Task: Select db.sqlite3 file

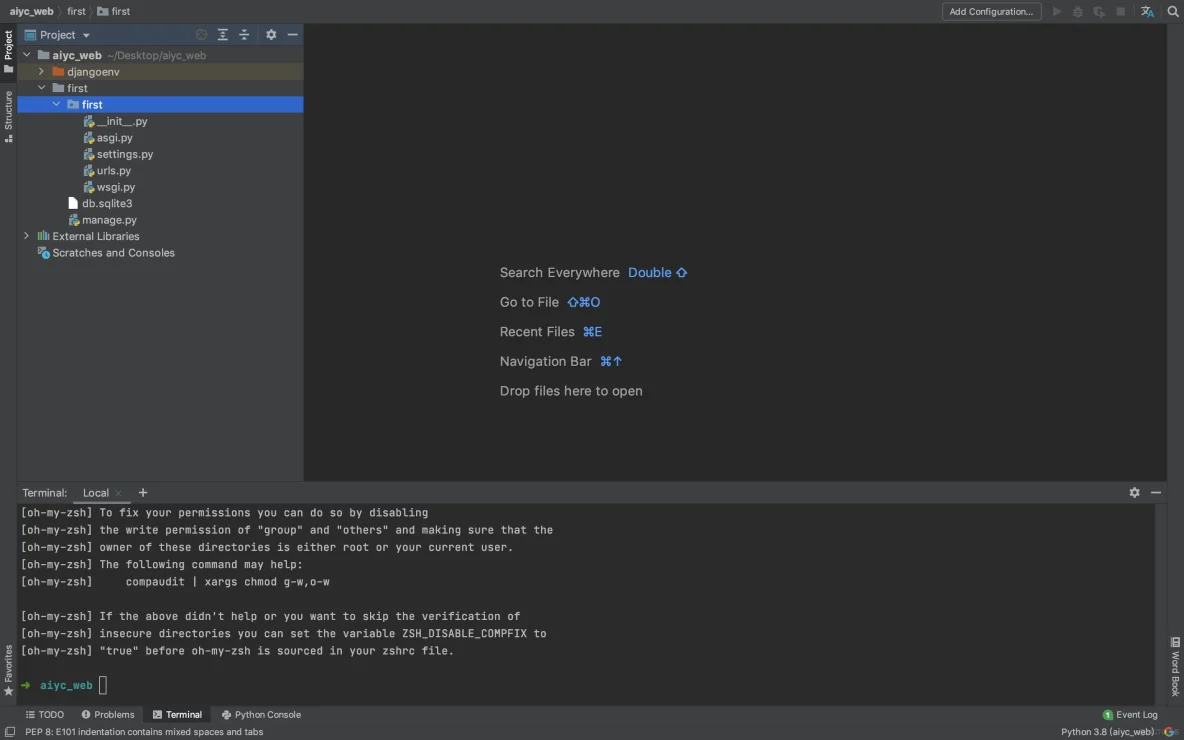Action: (x=106, y=203)
